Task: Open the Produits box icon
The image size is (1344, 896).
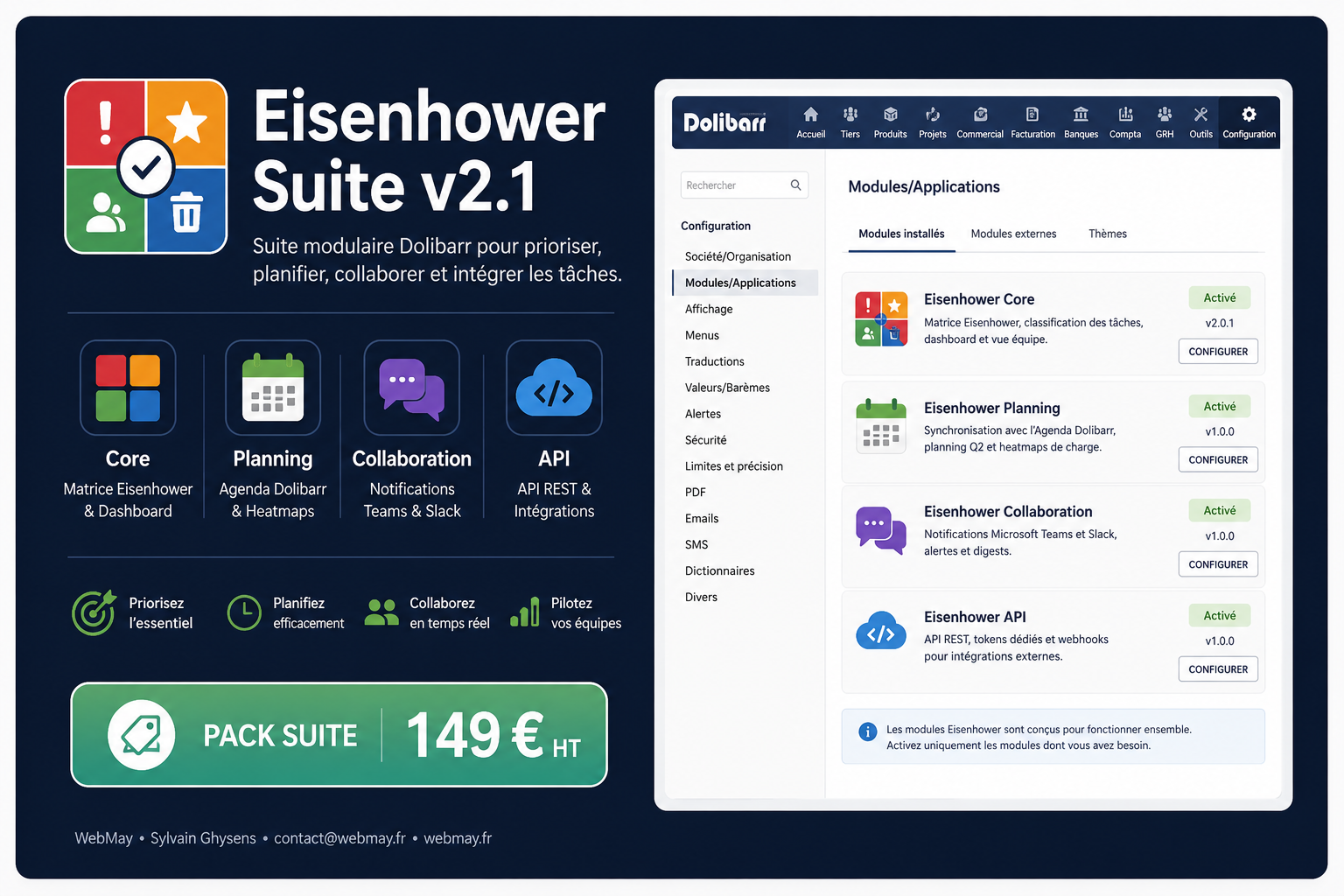Action: pyautogui.click(x=891, y=115)
